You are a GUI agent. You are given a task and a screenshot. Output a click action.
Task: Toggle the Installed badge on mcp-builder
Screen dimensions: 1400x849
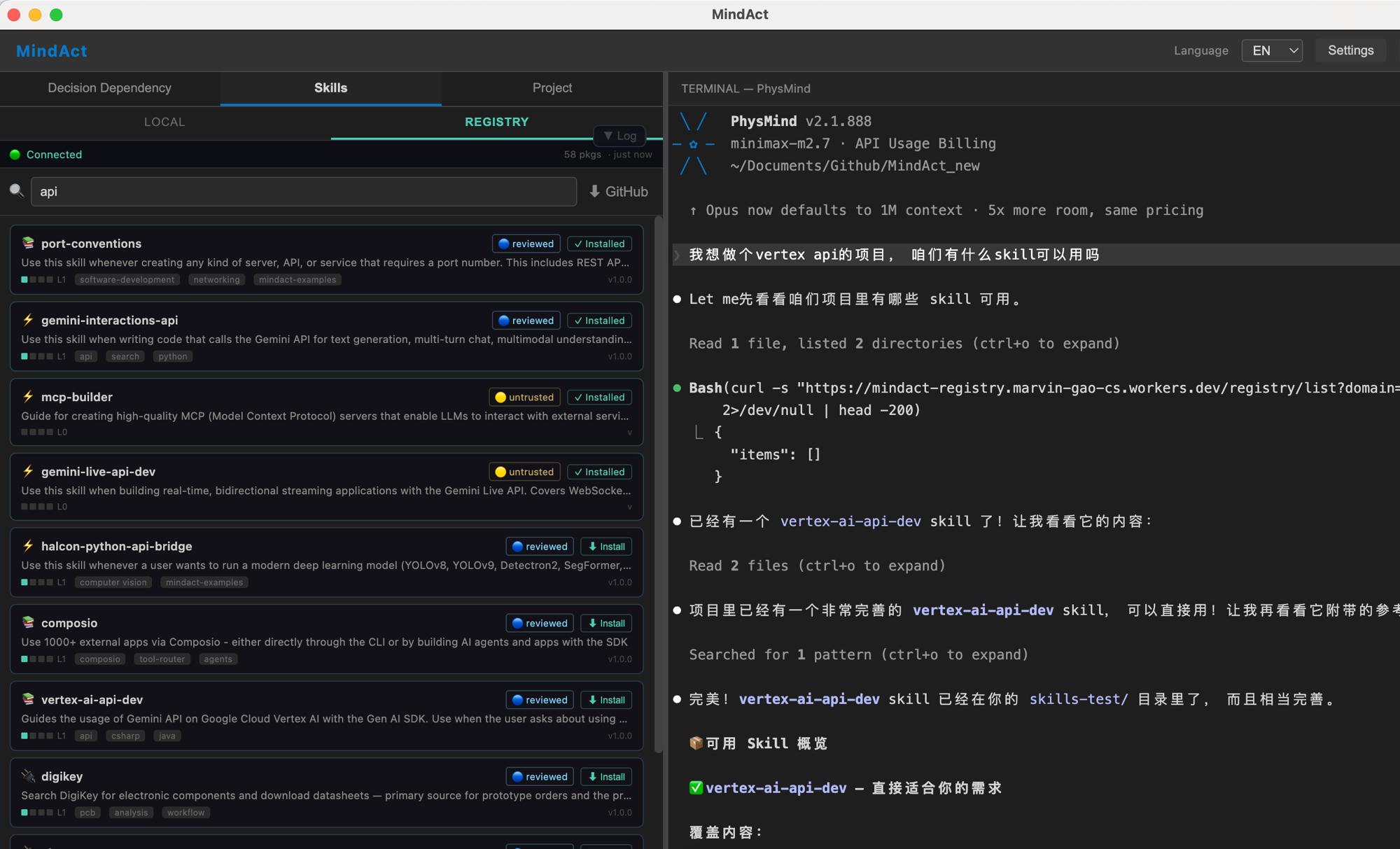point(599,397)
